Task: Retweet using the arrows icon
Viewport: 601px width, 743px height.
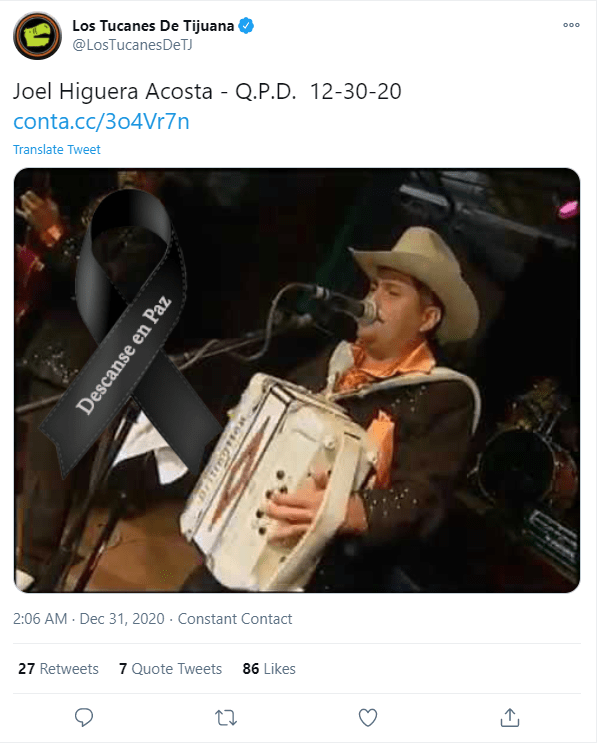Action: [226, 718]
